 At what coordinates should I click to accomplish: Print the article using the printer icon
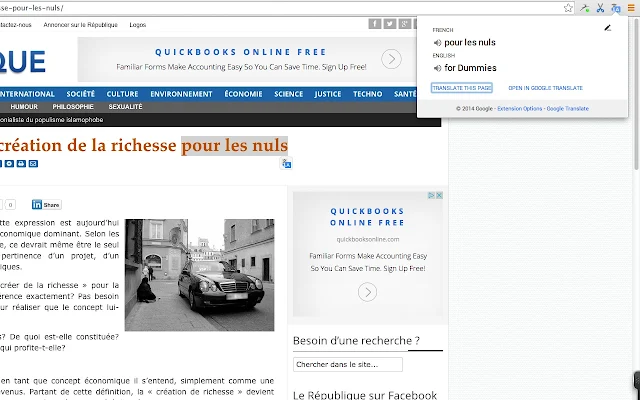[21, 164]
